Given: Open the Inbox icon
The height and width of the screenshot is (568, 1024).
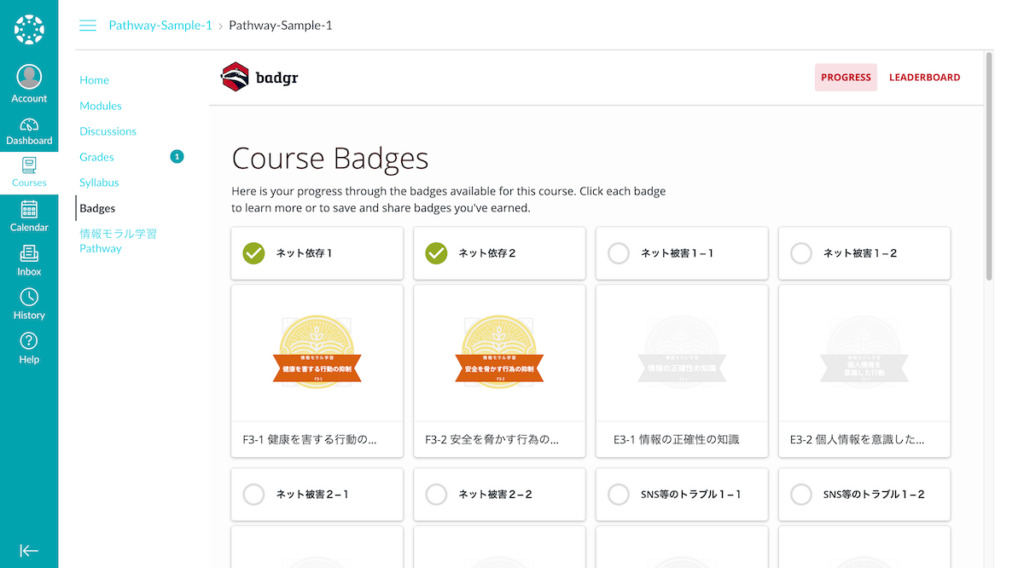Looking at the screenshot, I should click(x=29, y=253).
